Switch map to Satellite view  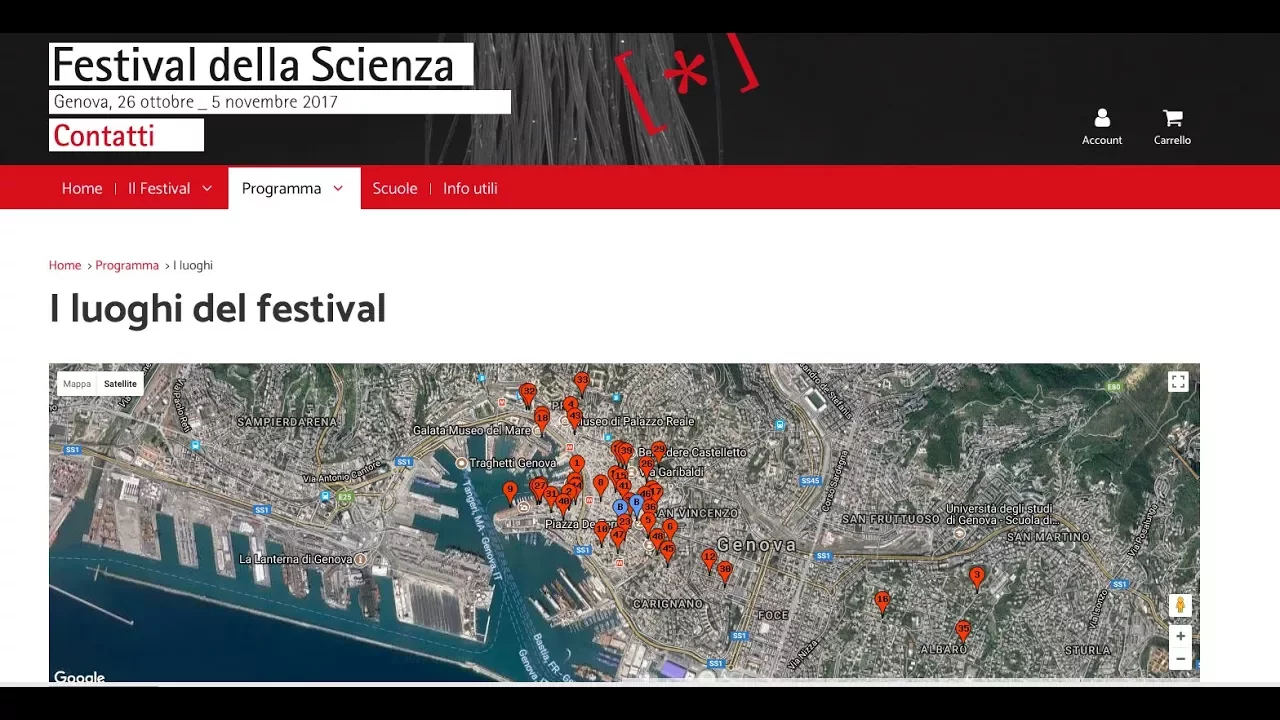tap(120, 384)
